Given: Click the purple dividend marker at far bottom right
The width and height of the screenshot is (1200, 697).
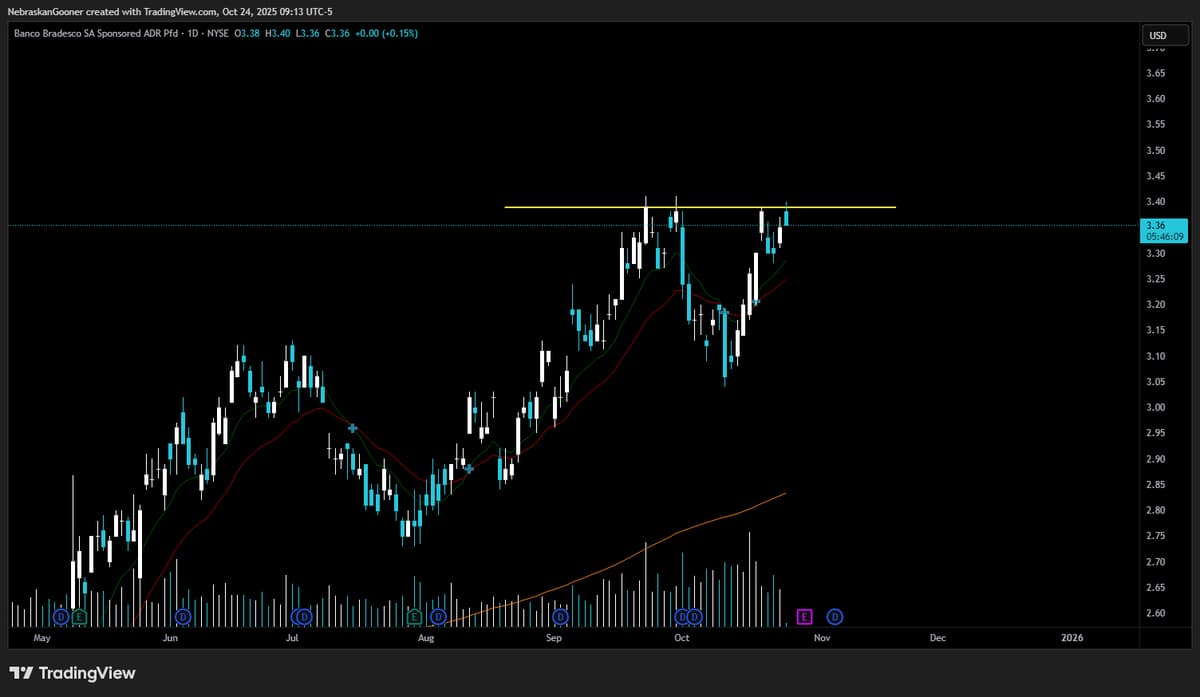Looking at the screenshot, I should [x=837, y=617].
